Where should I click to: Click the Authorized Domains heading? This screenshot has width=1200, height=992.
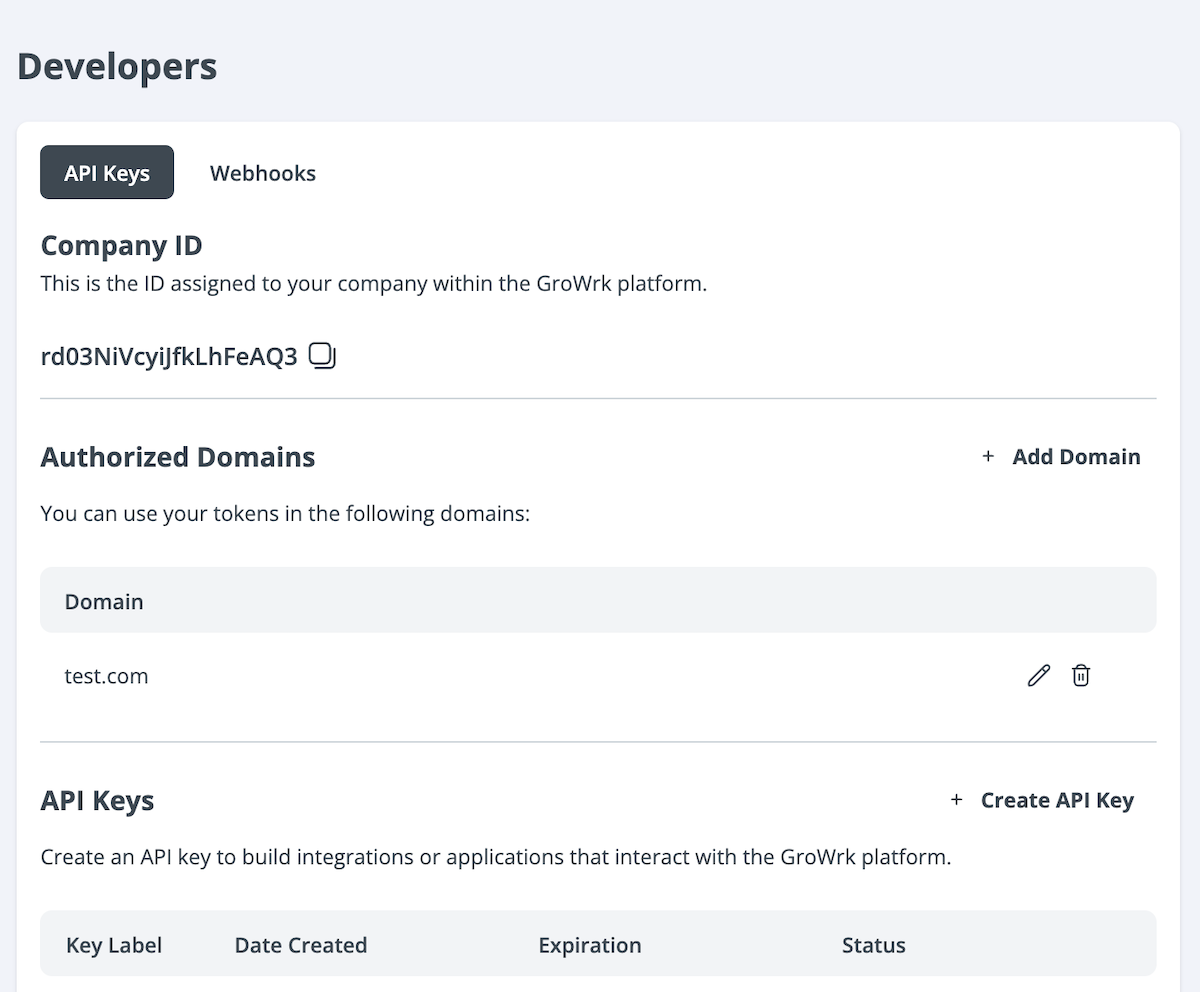coord(177,457)
